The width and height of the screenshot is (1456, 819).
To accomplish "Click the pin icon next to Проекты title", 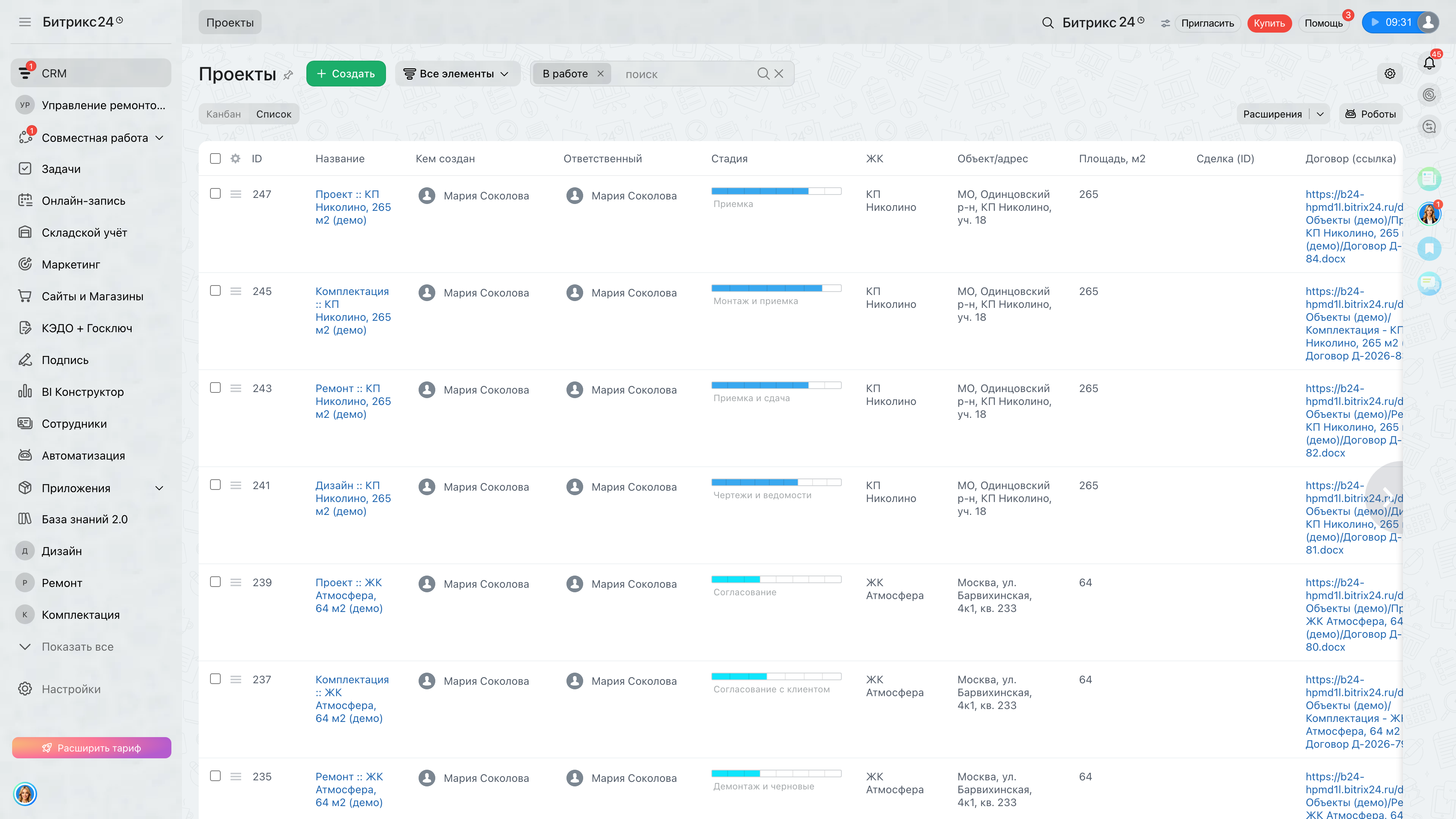I will click(288, 75).
